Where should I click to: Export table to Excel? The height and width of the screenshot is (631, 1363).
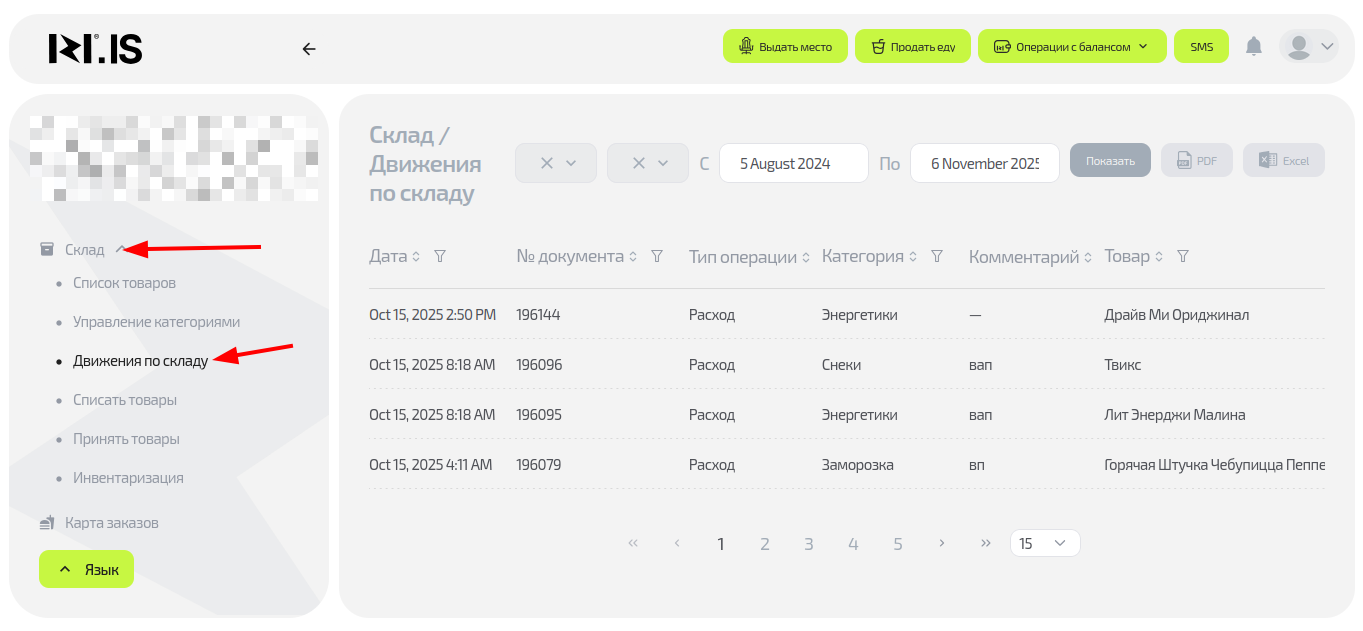point(1283,161)
